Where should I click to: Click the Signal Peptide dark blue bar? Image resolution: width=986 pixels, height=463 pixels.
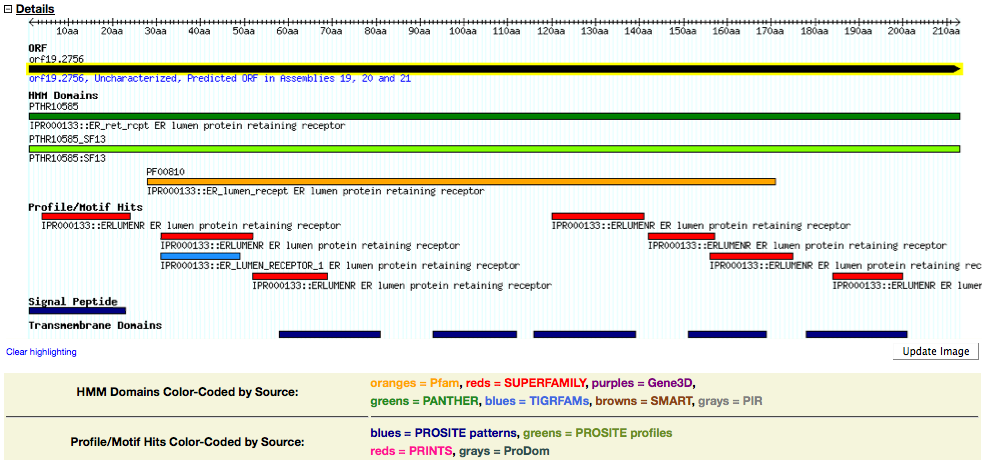(77, 311)
